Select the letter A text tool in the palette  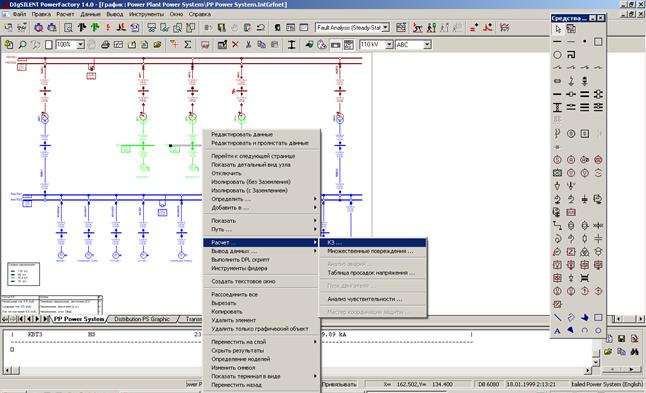[x=557, y=331]
